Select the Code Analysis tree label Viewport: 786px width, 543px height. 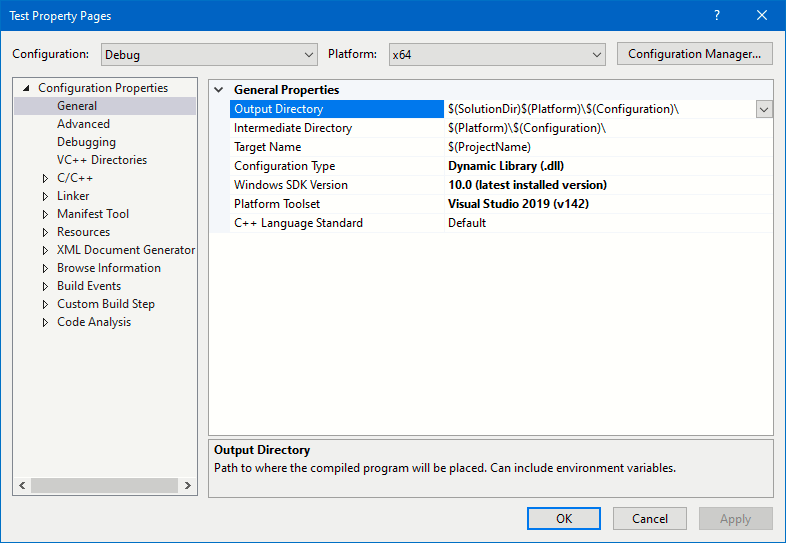point(94,322)
